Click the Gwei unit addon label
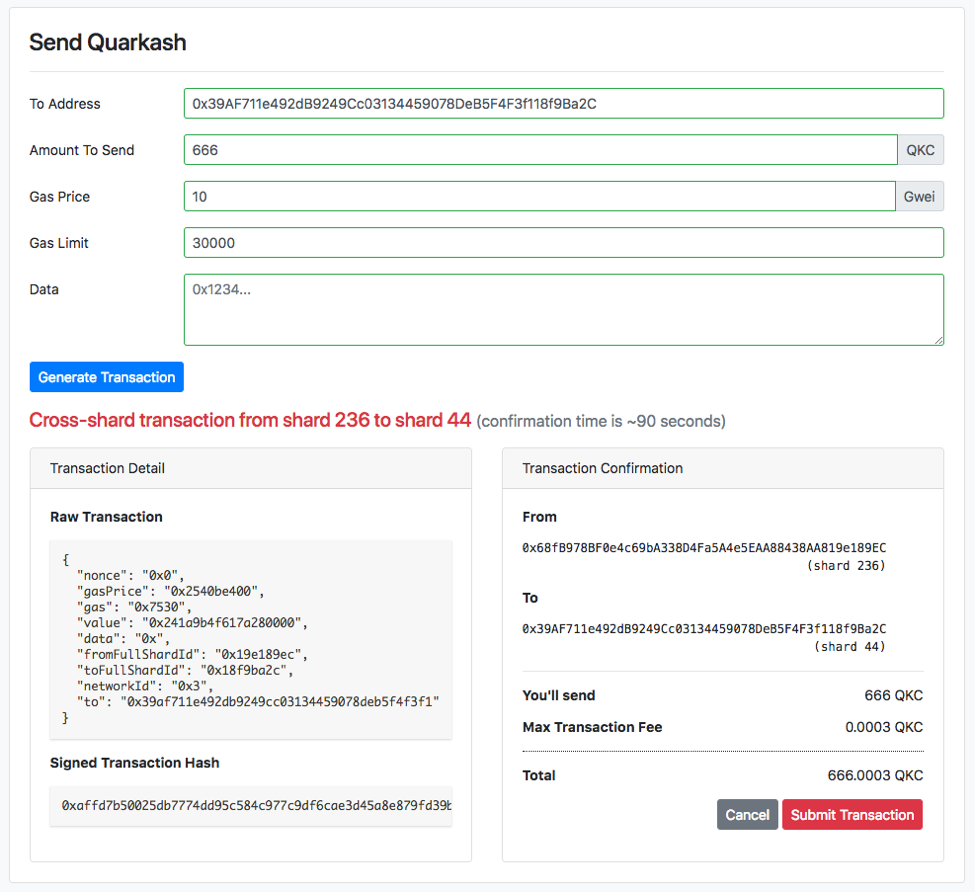This screenshot has height=892, width=975. click(919, 196)
